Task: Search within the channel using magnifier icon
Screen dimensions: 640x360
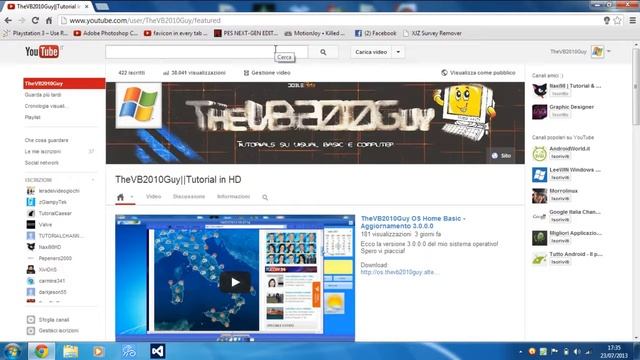Action: pyautogui.click(x=265, y=197)
